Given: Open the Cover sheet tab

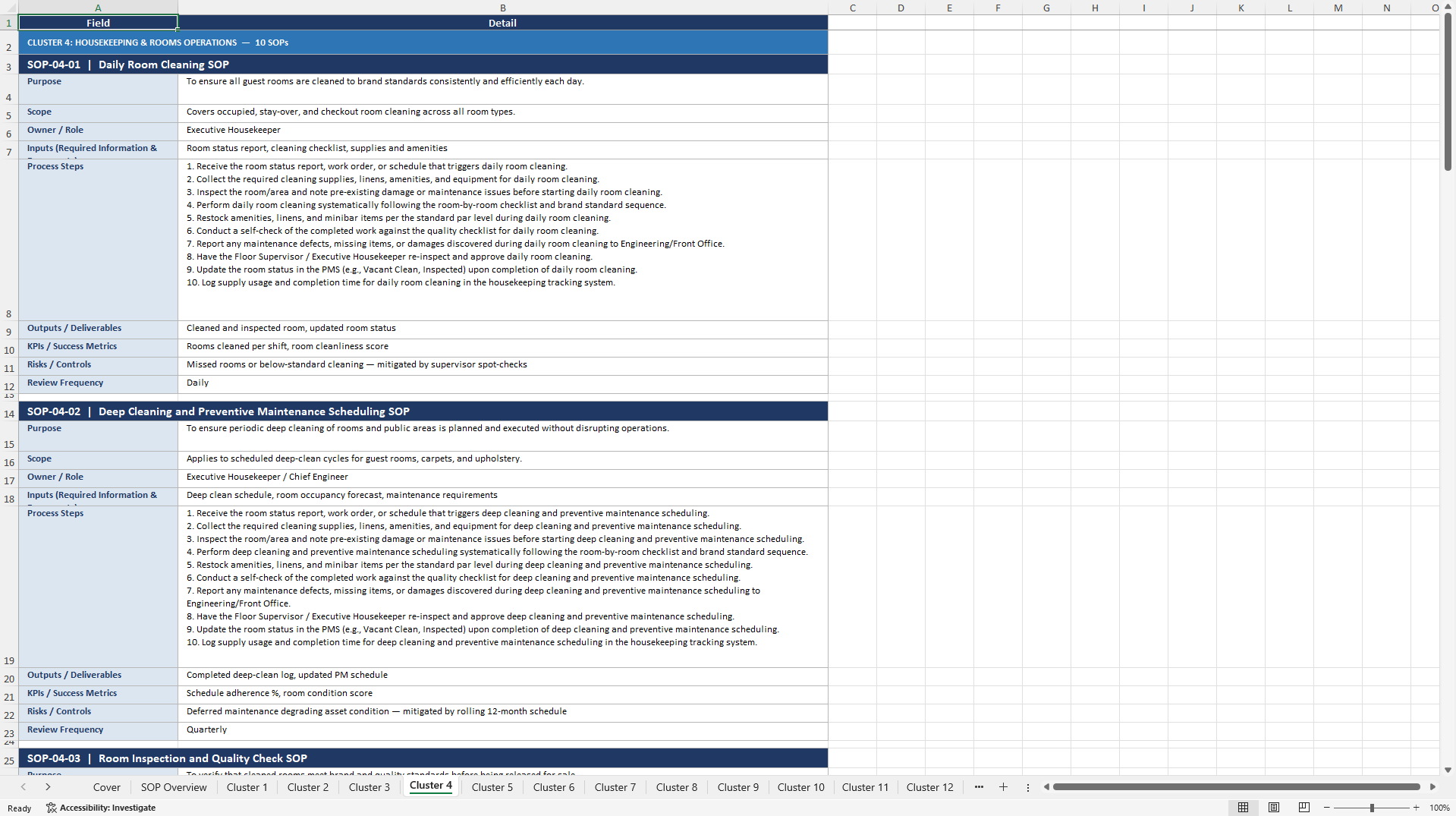Looking at the screenshot, I should pyautogui.click(x=107, y=787).
